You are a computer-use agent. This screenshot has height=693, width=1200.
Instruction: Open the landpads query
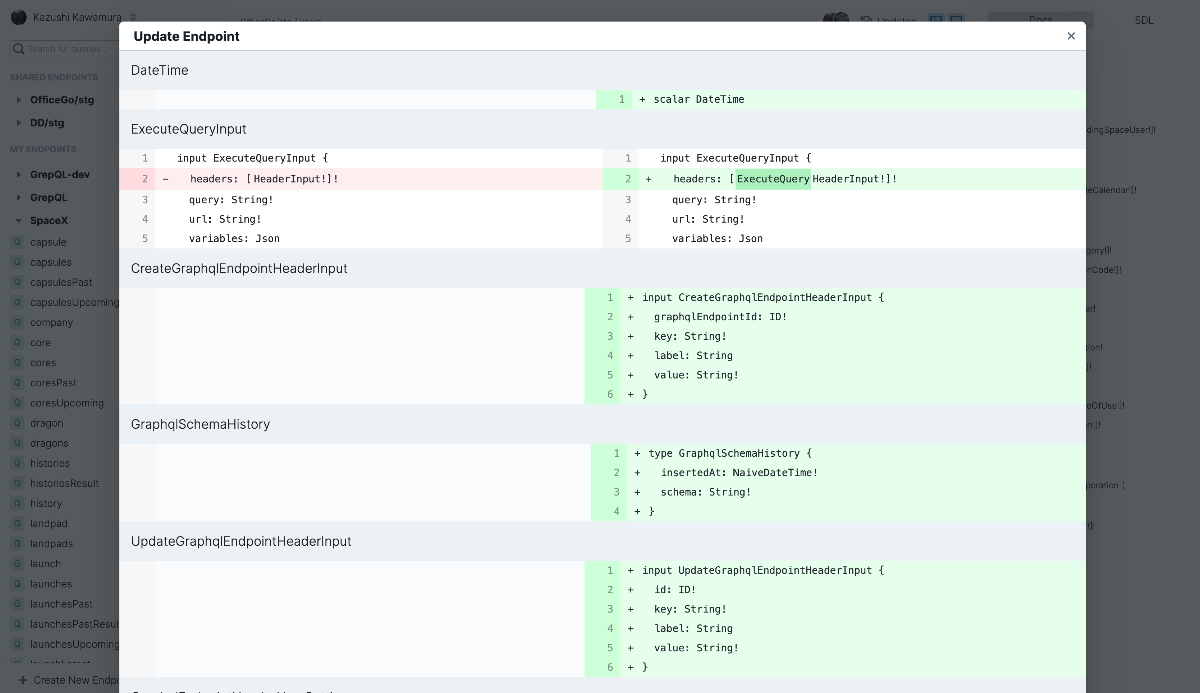click(51, 543)
